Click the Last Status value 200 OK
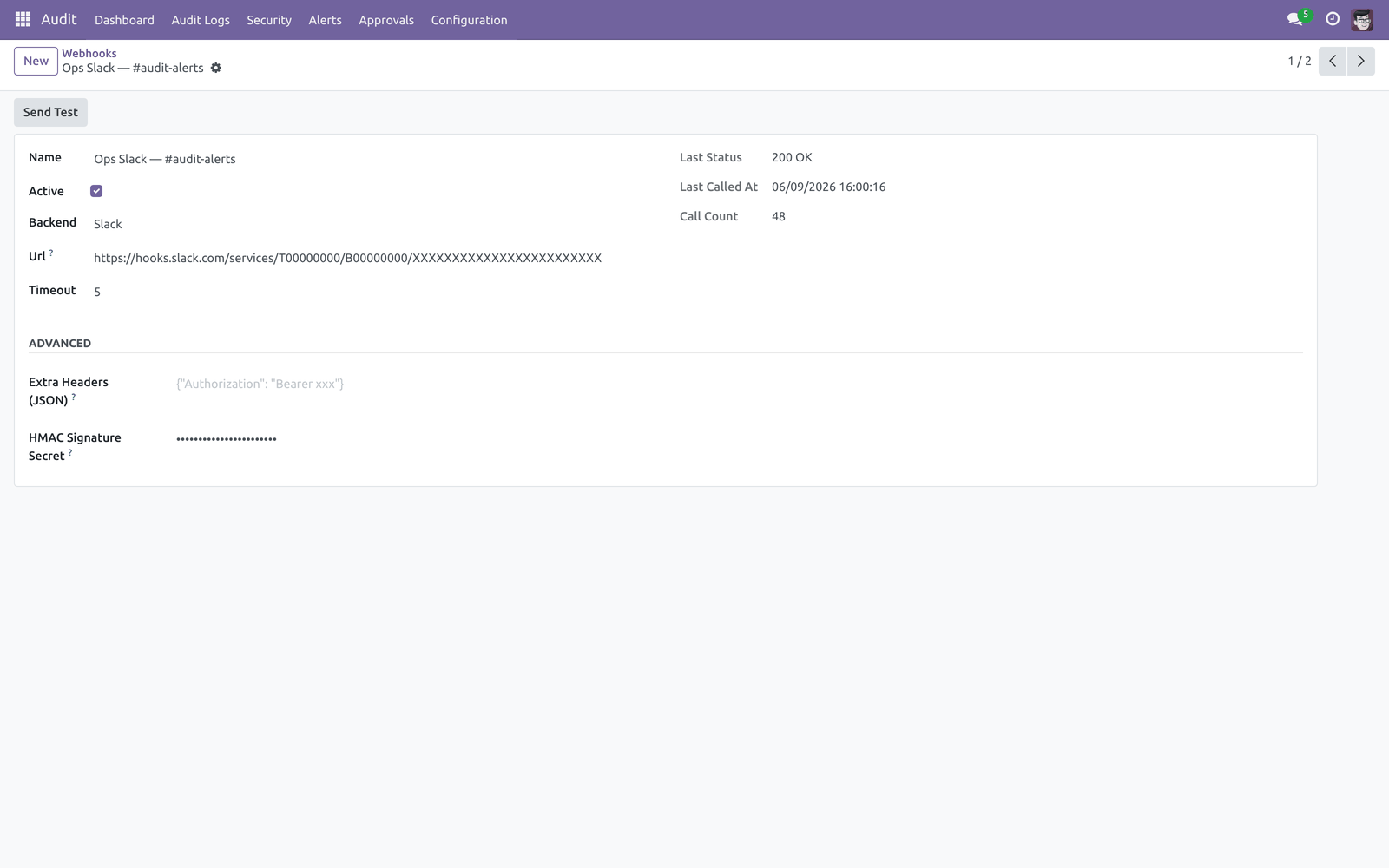 pyautogui.click(x=792, y=157)
